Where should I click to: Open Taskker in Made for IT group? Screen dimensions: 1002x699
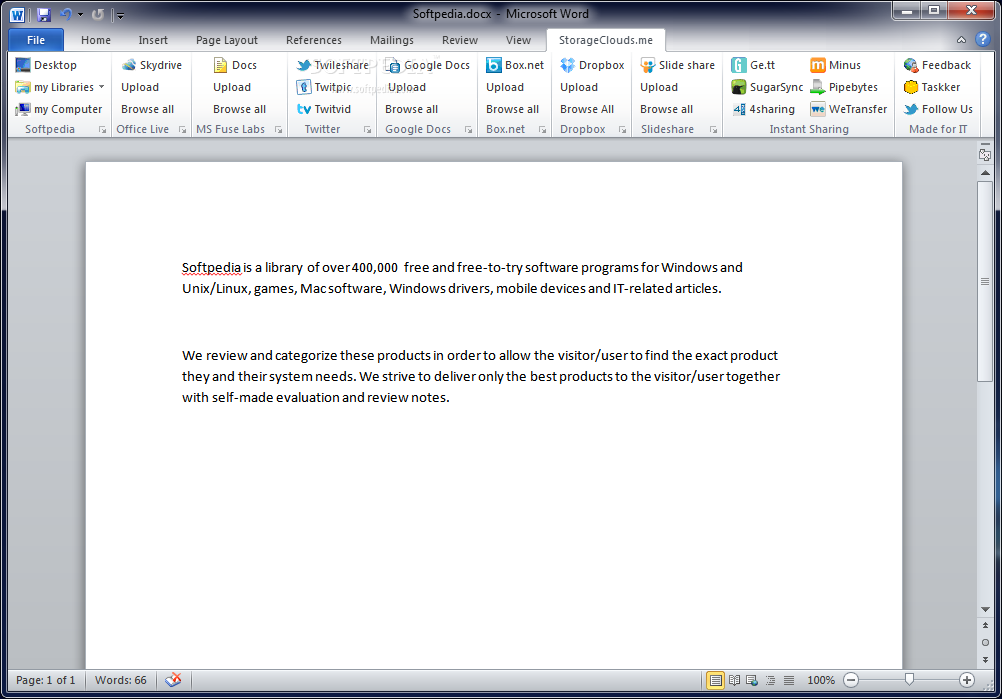932,87
